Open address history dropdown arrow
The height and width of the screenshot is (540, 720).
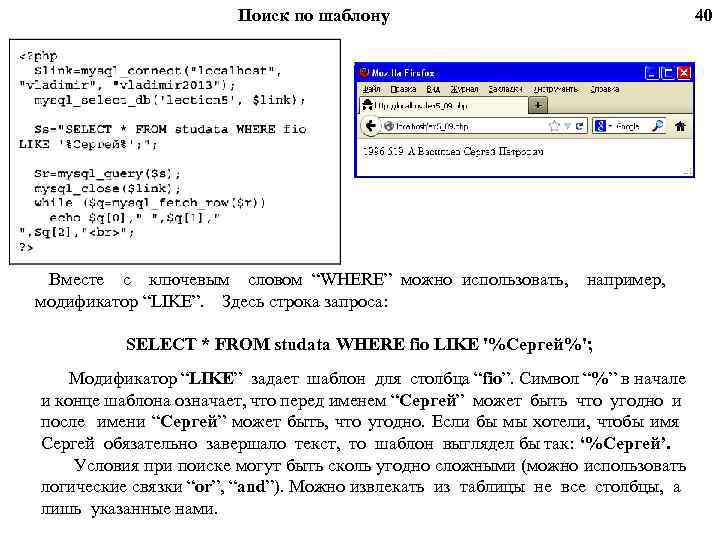[x=568, y=126]
